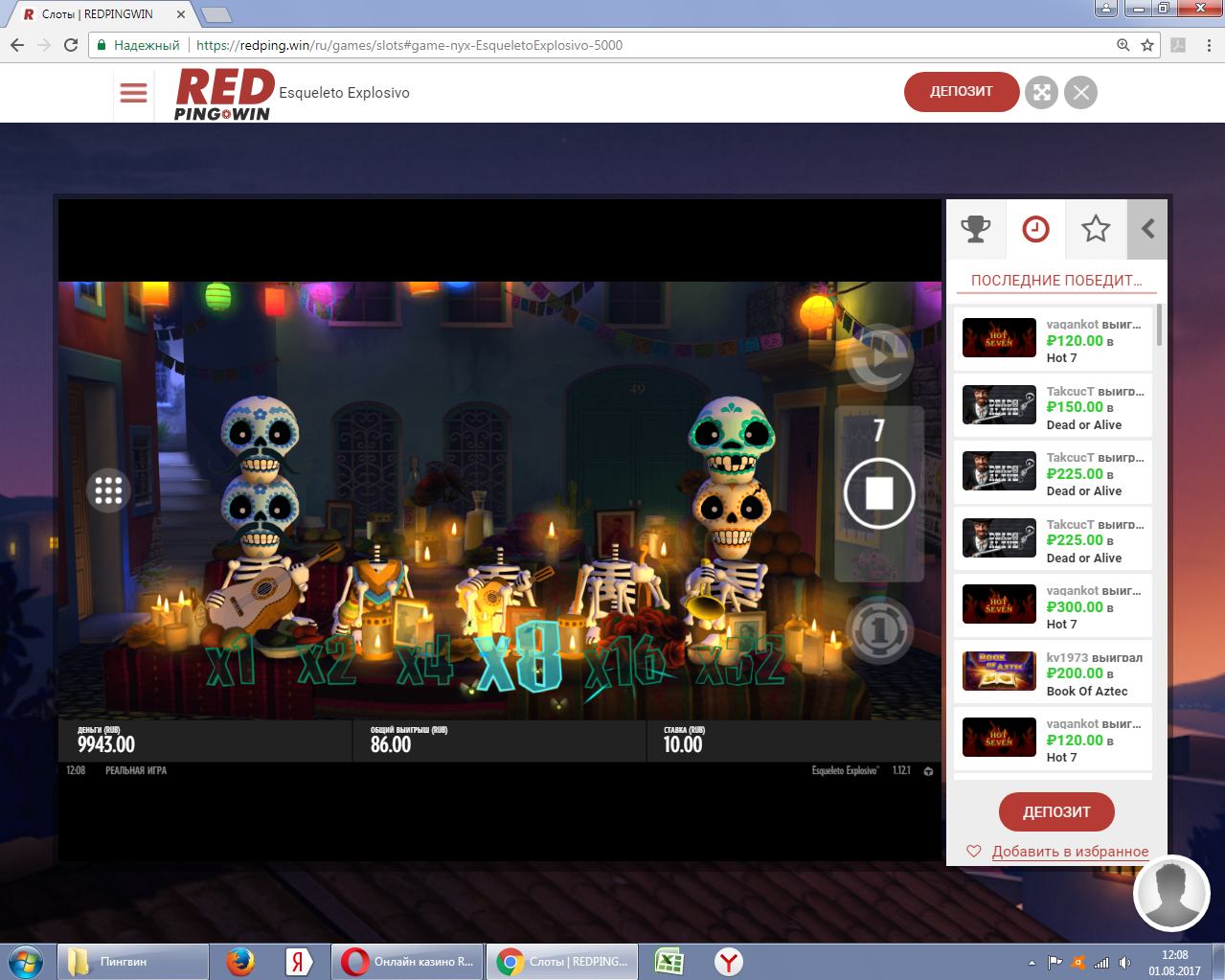Screen dimensions: 1225x980
Task: Open the favorites star tab
Action: [x=1096, y=229]
